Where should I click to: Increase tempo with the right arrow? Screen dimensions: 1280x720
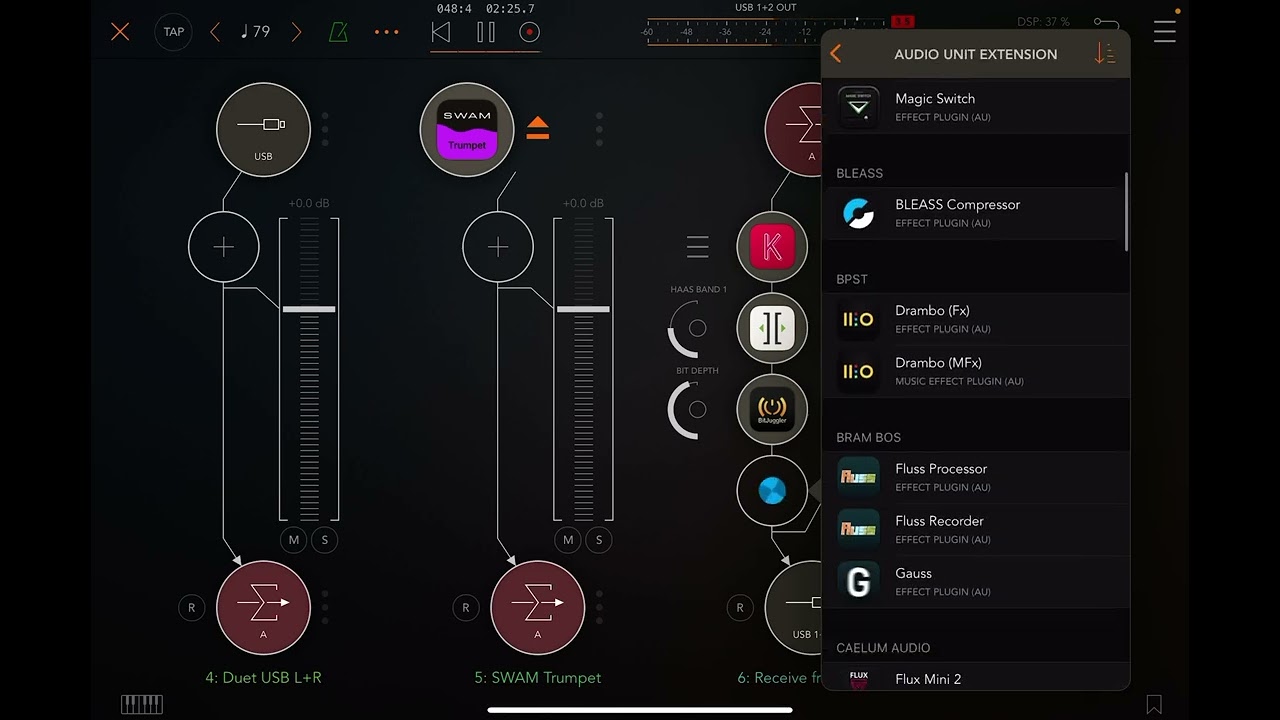[x=296, y=32]
